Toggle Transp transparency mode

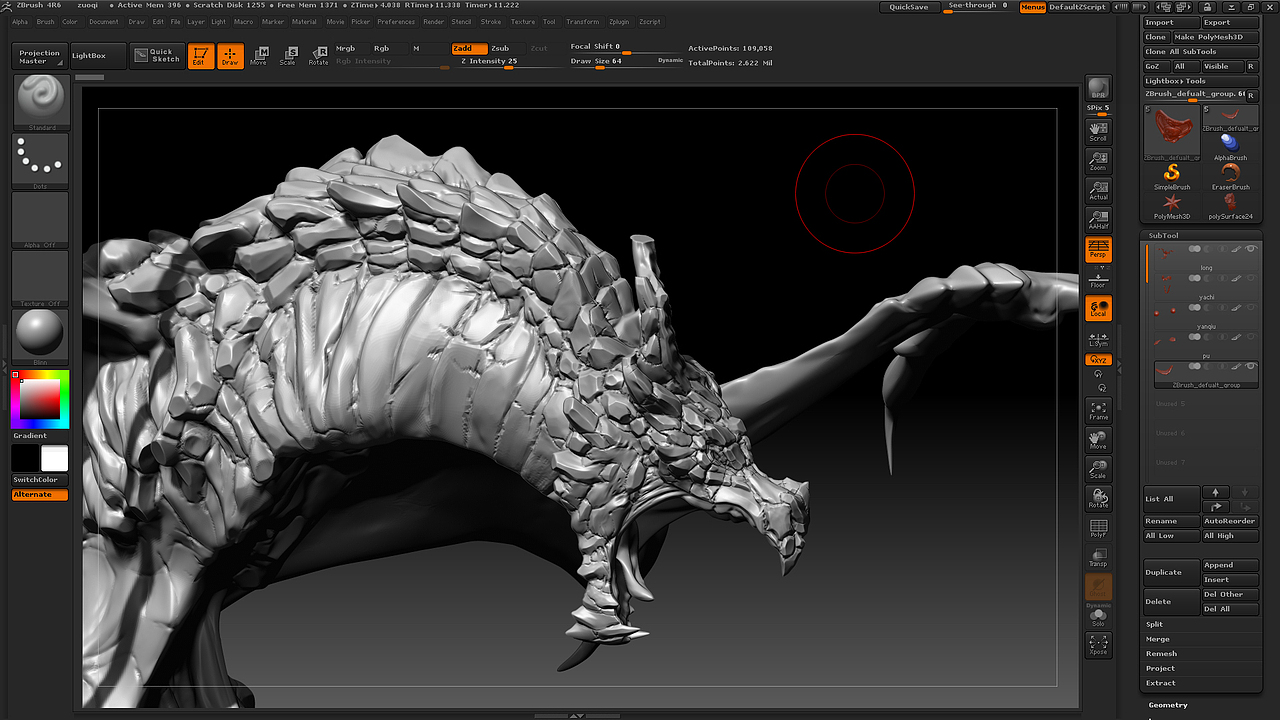1098,557
